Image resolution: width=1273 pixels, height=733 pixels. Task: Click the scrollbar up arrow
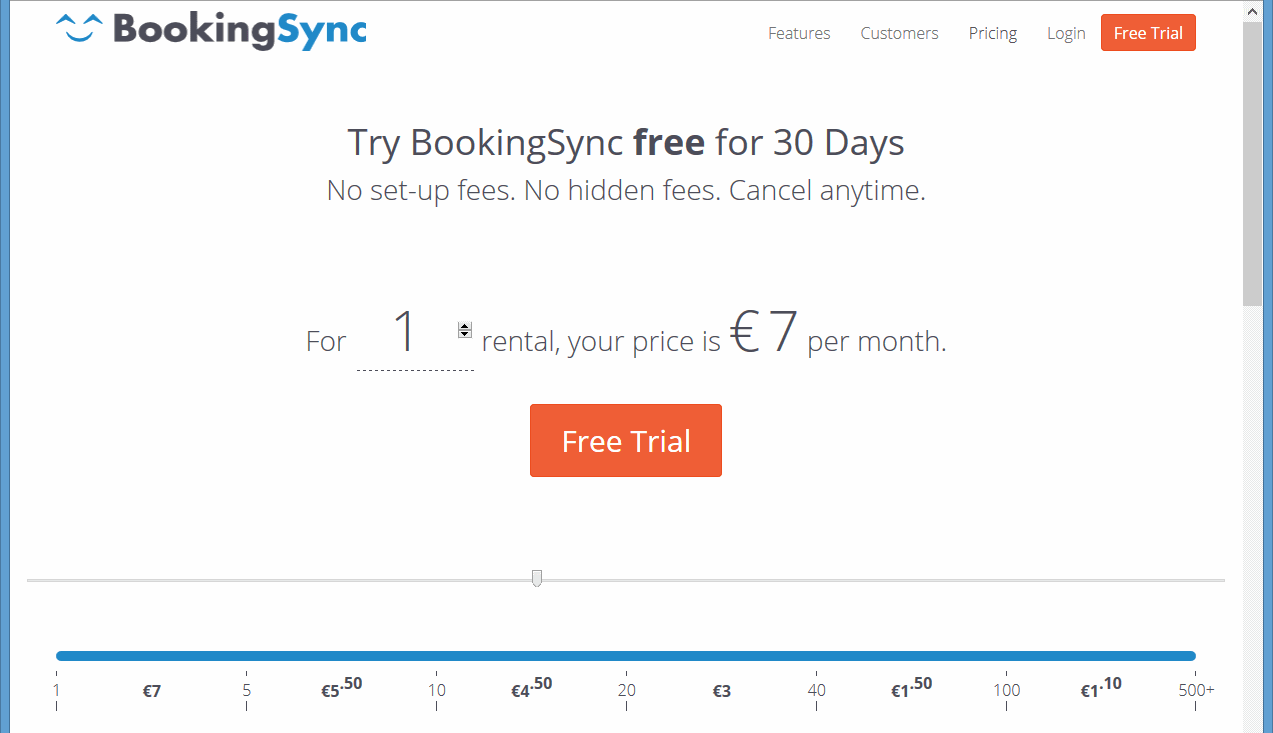pyautogui.click(x=1252, y=11)
